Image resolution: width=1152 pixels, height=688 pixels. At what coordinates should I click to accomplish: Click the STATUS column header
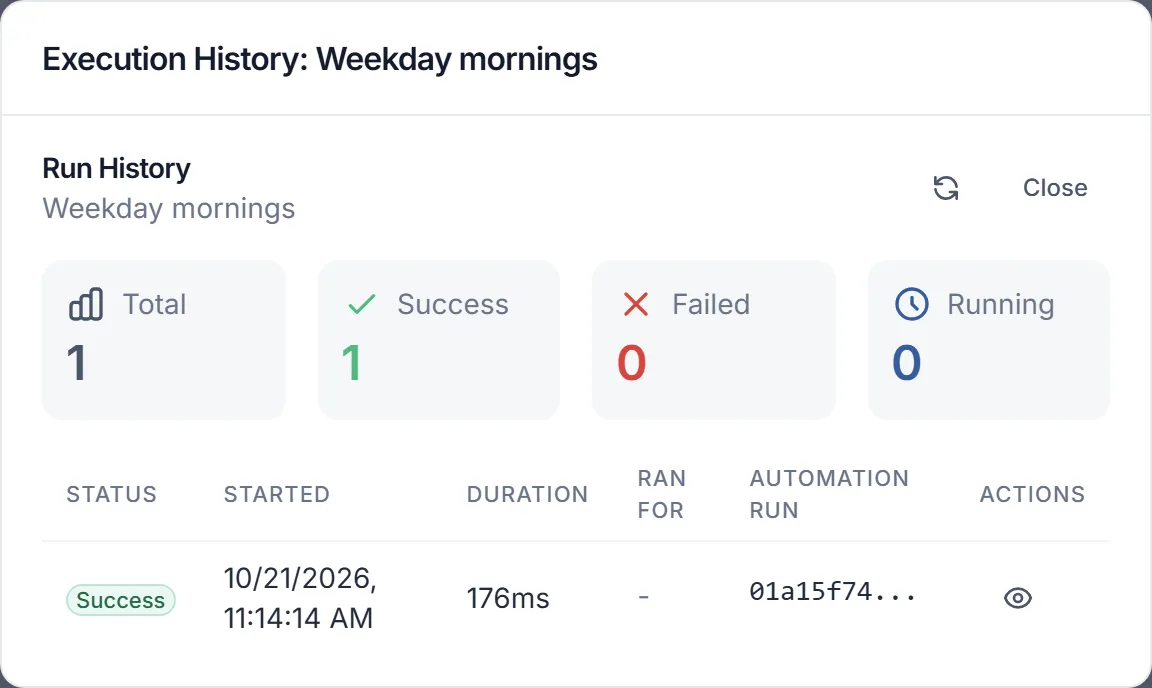pyautogui.click(x=112, y=494)
